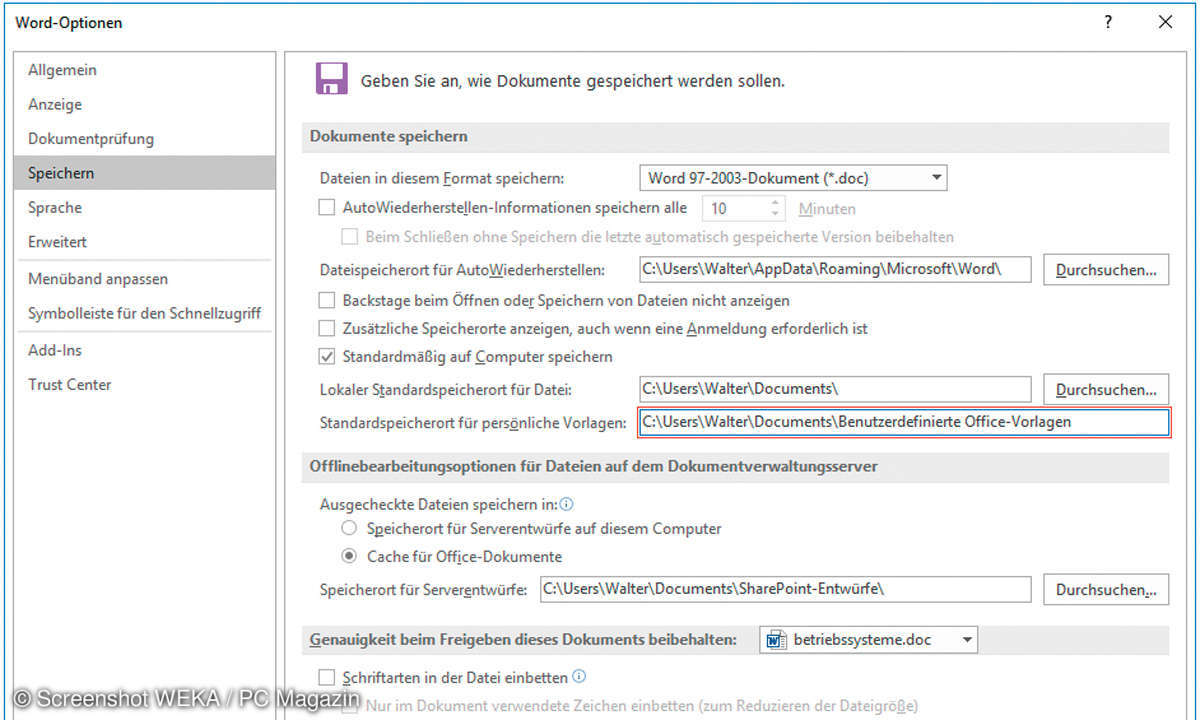Switch to Dokumentprüfung category
Screen dimensions: 1200x720
(x=145, y=138)
